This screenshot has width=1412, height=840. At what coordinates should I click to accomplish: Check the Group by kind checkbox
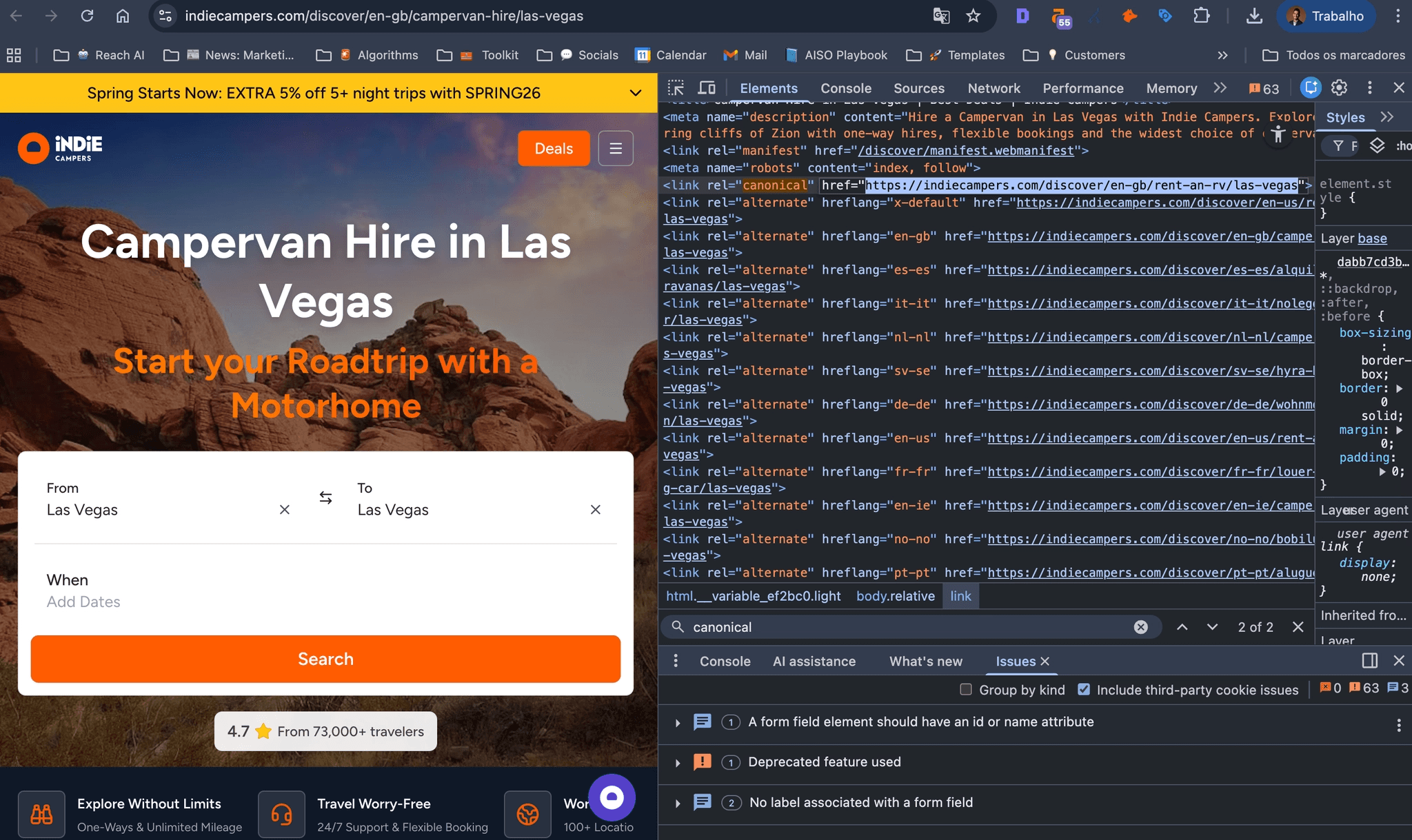(966, 689)
